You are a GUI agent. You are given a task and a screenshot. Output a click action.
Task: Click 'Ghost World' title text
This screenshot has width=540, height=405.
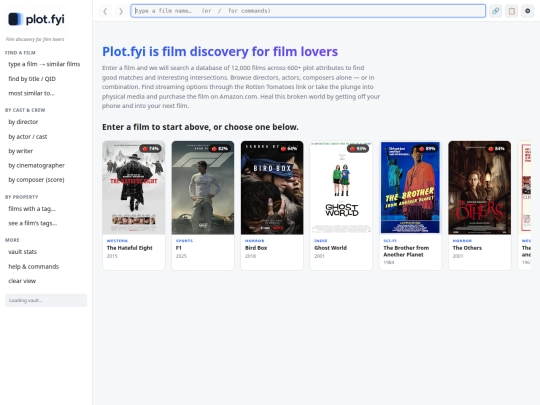point(330,248)
